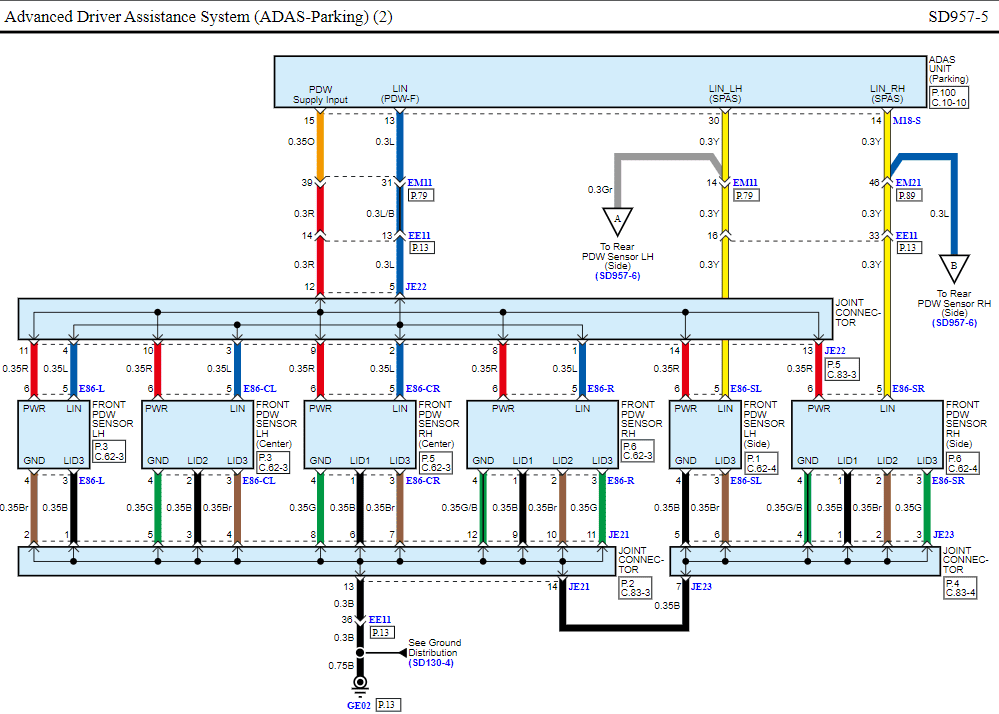999x714 pixels.
Task: Open the SD130-4 ground distribution link
Action: [x=431, y=663]
